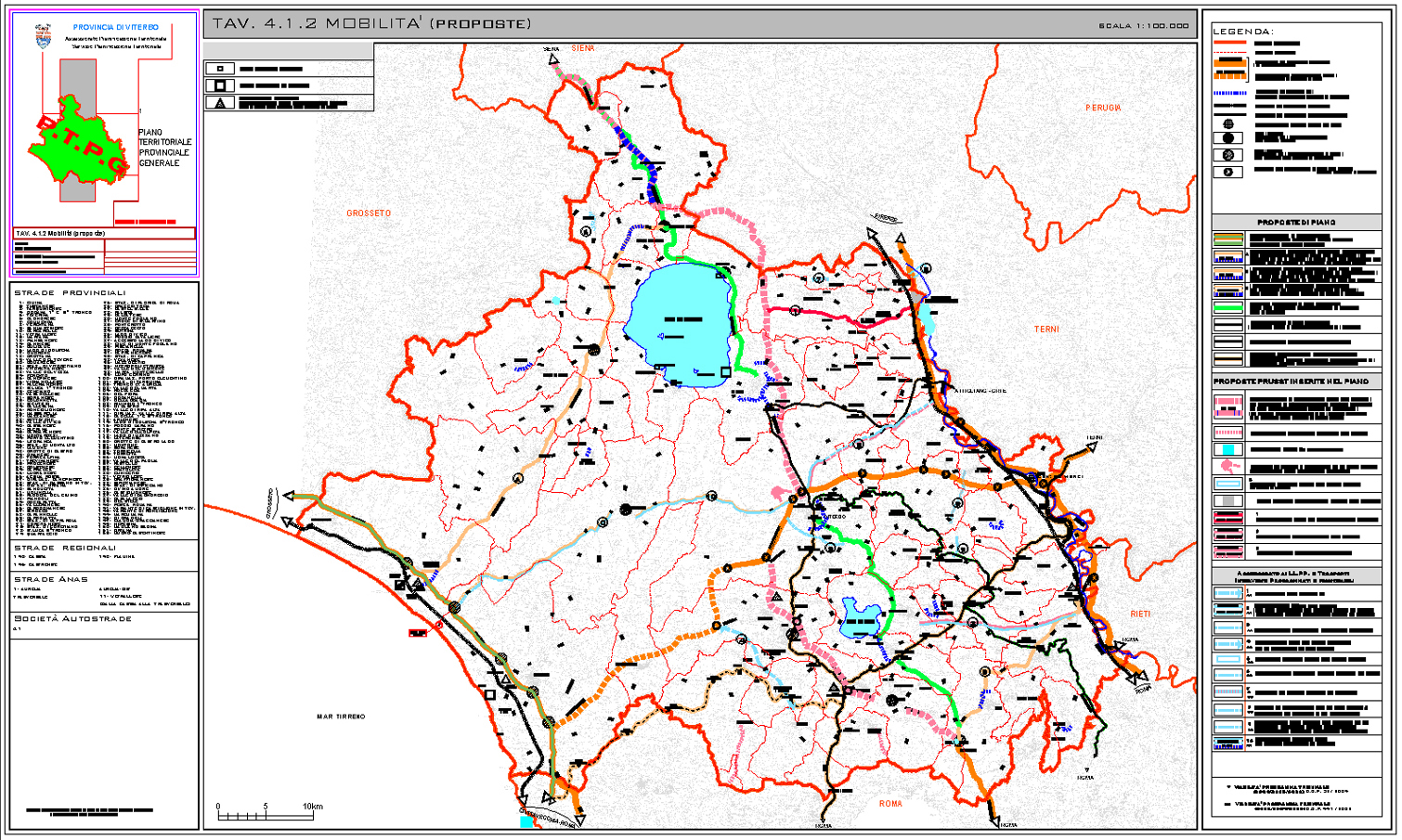
Task: Click the small square symbol in map key
Action: pos(220,69)
